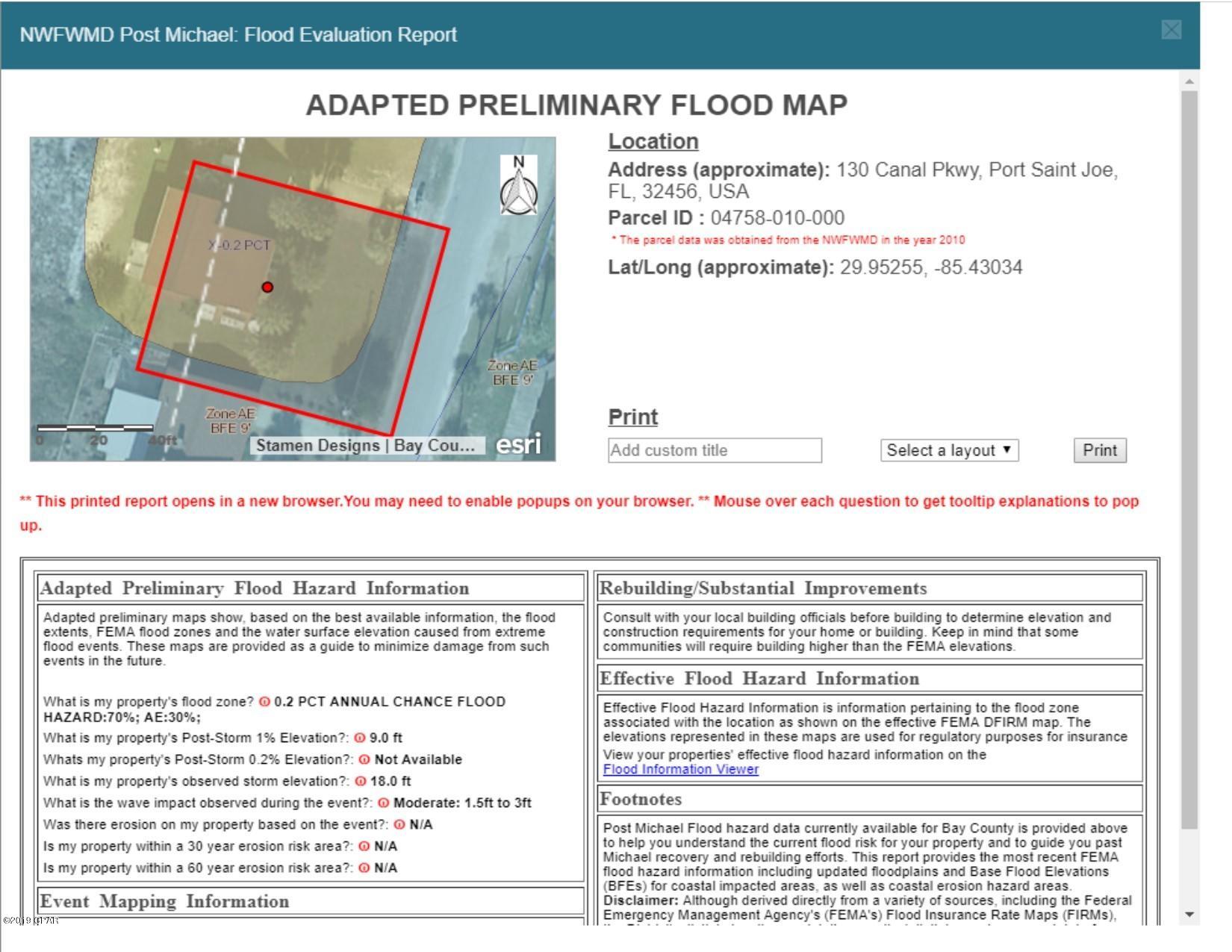The height and width of the screenshot is (952, 1232).
Task: Open the Flood Information Viewer link
Action: click(x=680, y=769)
